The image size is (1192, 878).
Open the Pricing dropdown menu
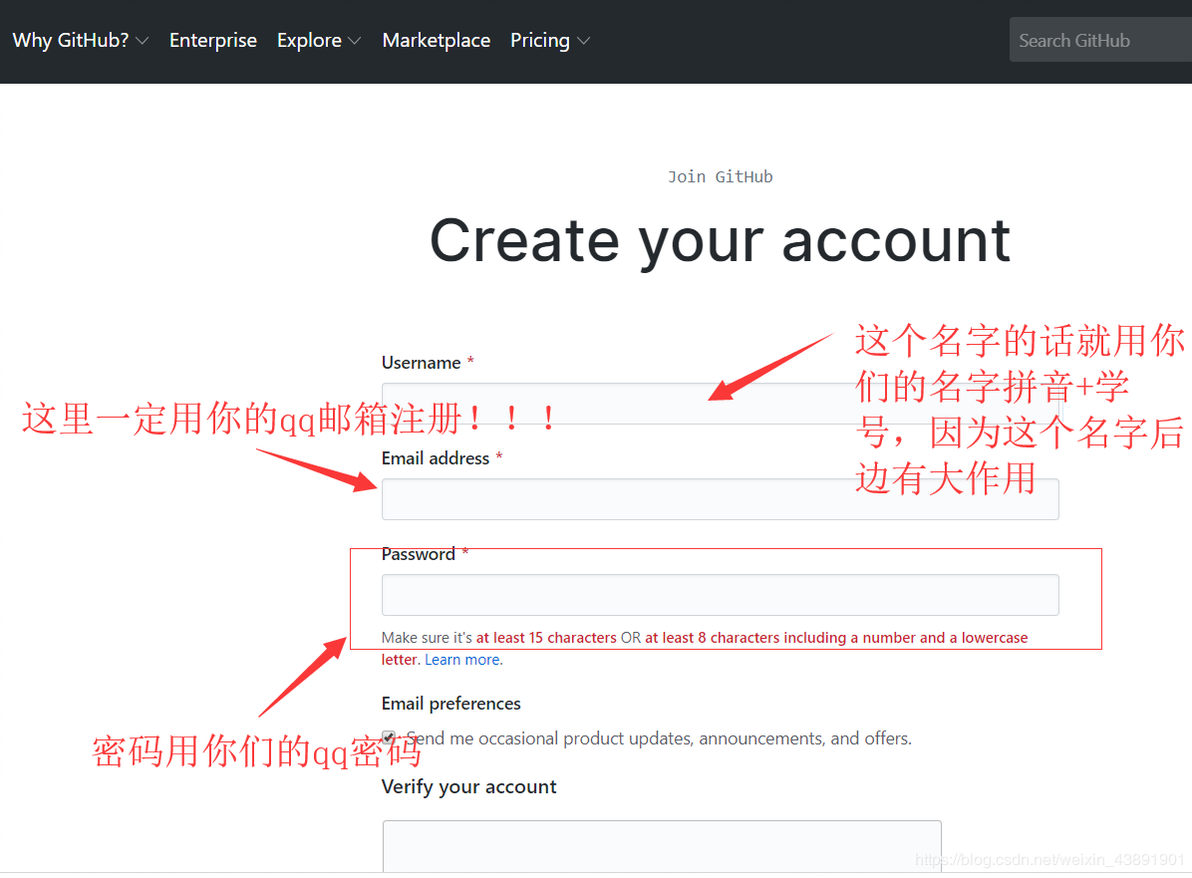point(550,40)
